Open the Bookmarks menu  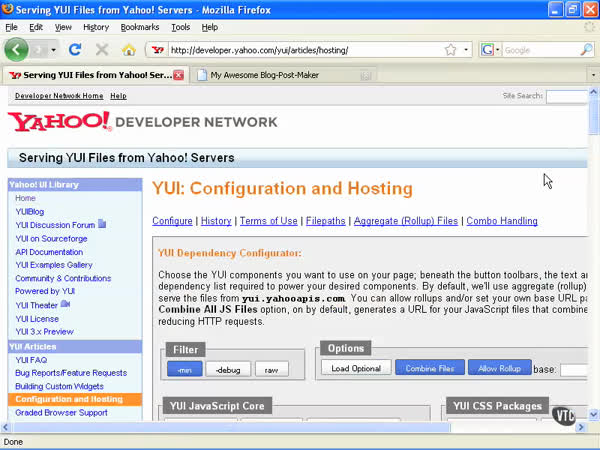pos(140,27)
